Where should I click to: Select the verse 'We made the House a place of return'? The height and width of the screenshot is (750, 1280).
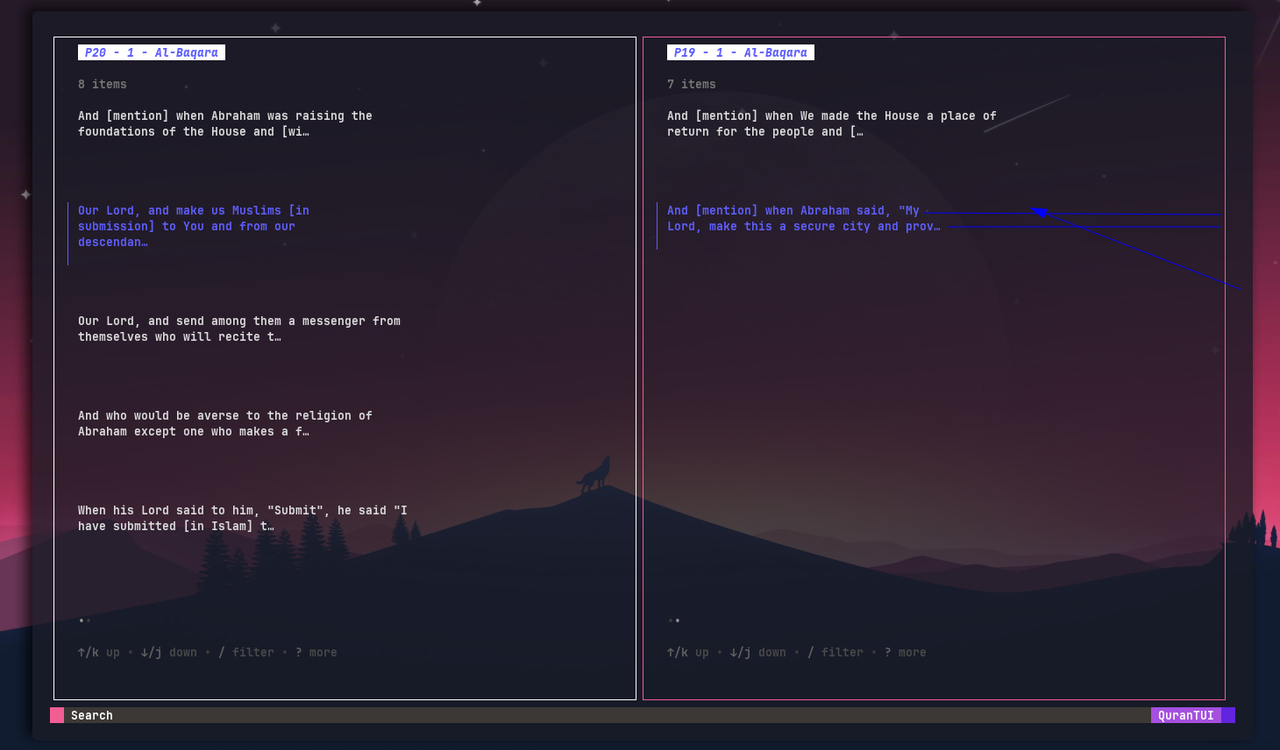832,124
